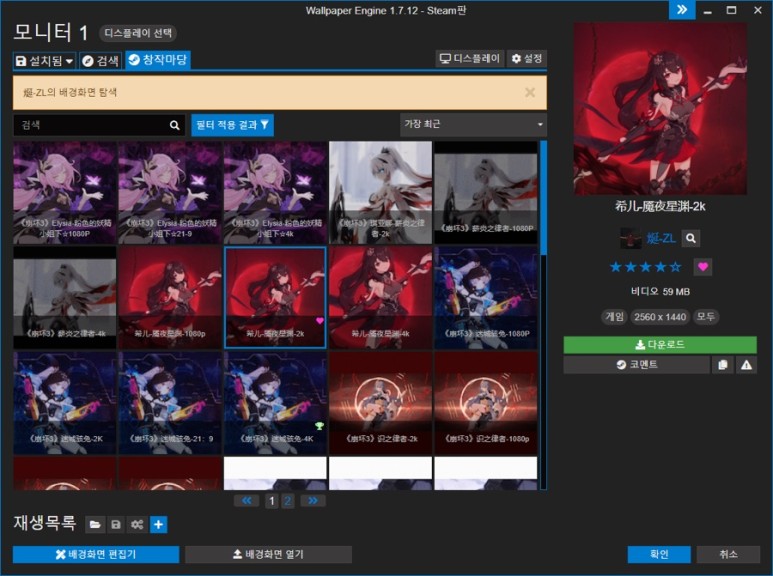This screenshot has width=773, height=576.
Task: Open the 가장 최근 sort dropdown
Action: coord(473,124)
